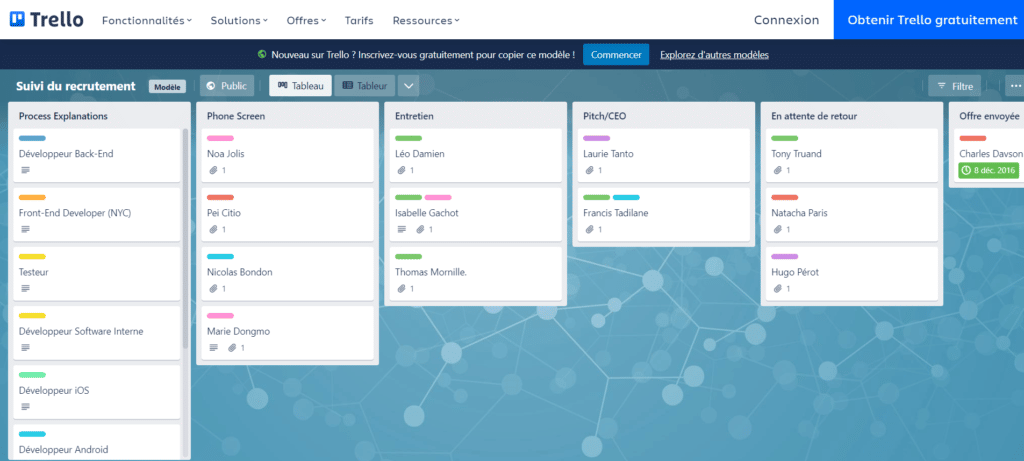The height and width of the screenshot is (461, 1024).
Task: Click the Commencer button
Action: click(x=616, y=54)
